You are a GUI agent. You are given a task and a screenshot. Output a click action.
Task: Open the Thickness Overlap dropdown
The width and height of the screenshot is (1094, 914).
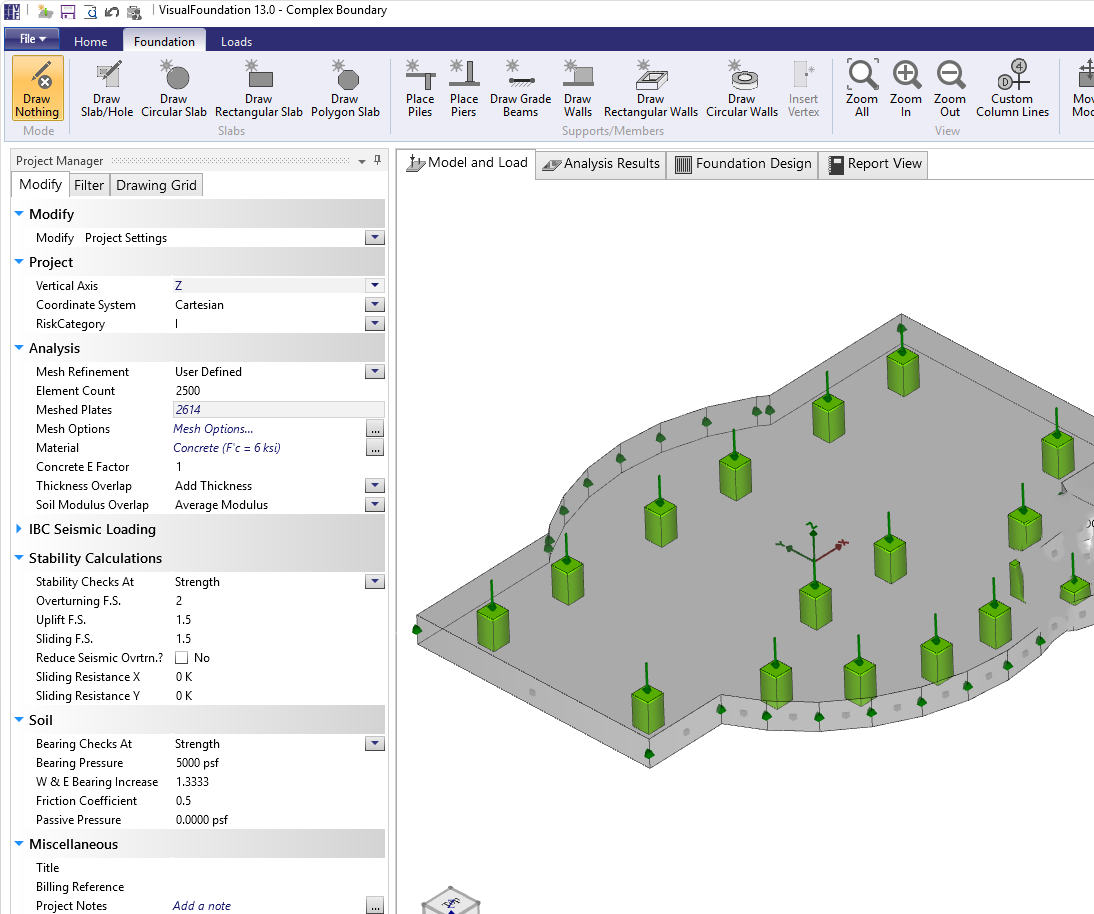(x=375, y=486)
